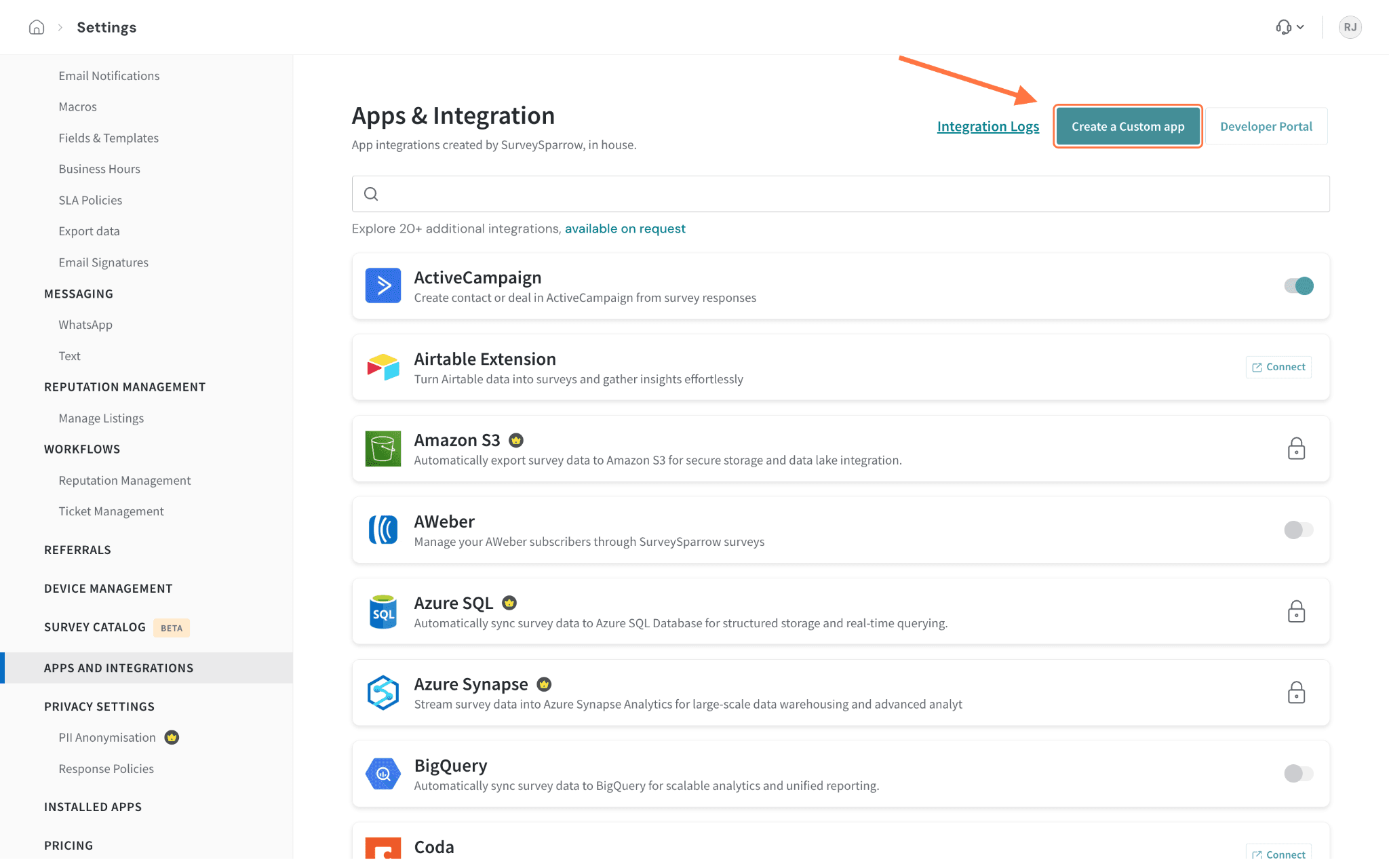Open the RJ profile avatar
The height and width of the screenshot is (868, 1389).
click(x=1350, y=27)
